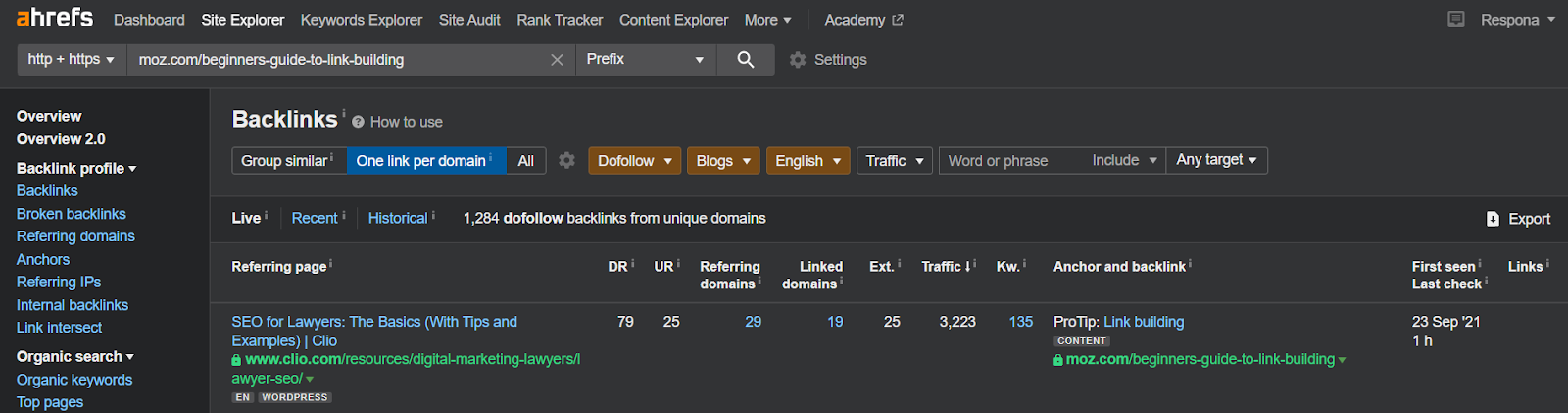Open the English language dropdown
The width and height of the screenshot is (1568, 413).
point(808,160)
